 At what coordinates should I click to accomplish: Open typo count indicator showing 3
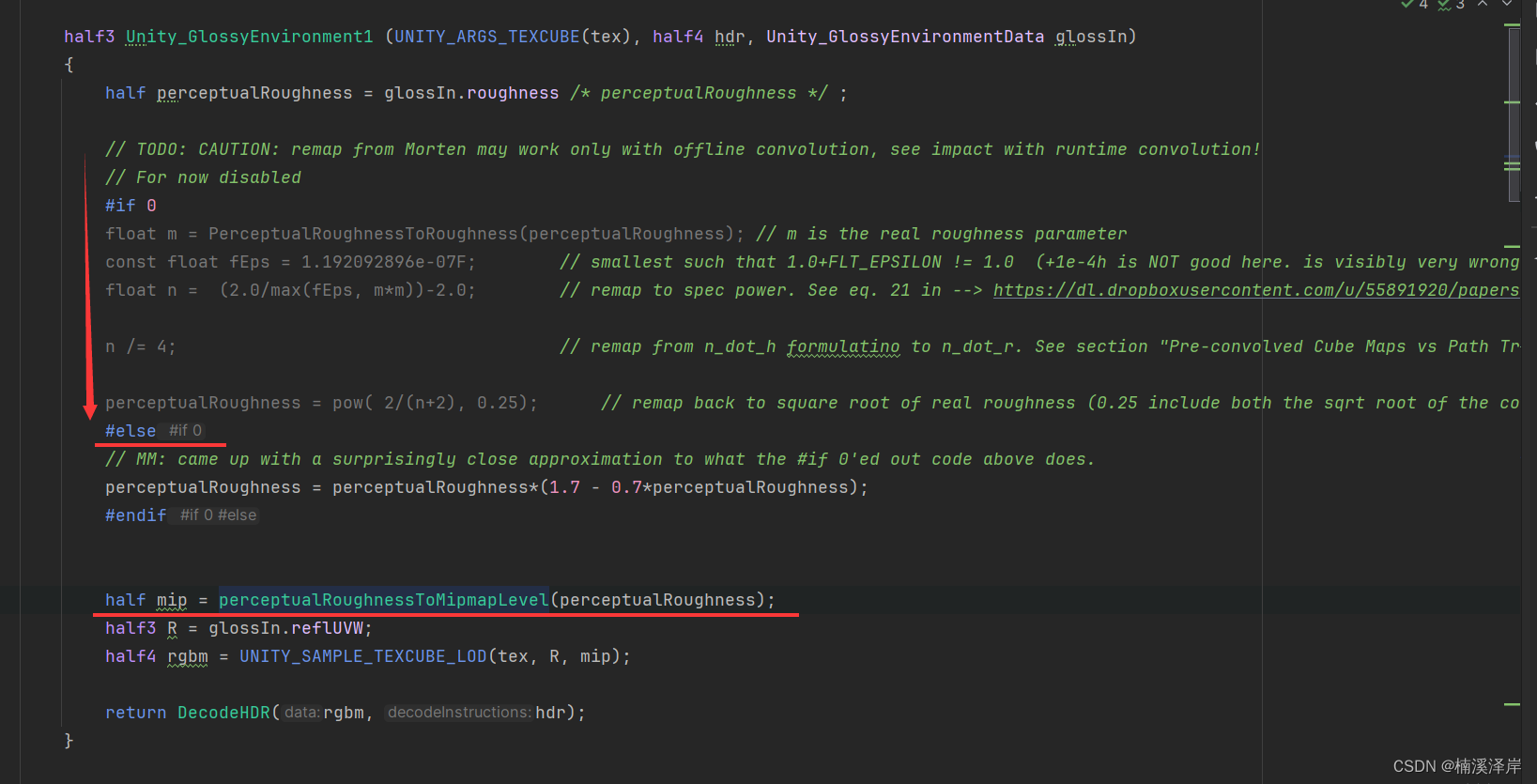pyautogui.click(x=1452, y=5)
